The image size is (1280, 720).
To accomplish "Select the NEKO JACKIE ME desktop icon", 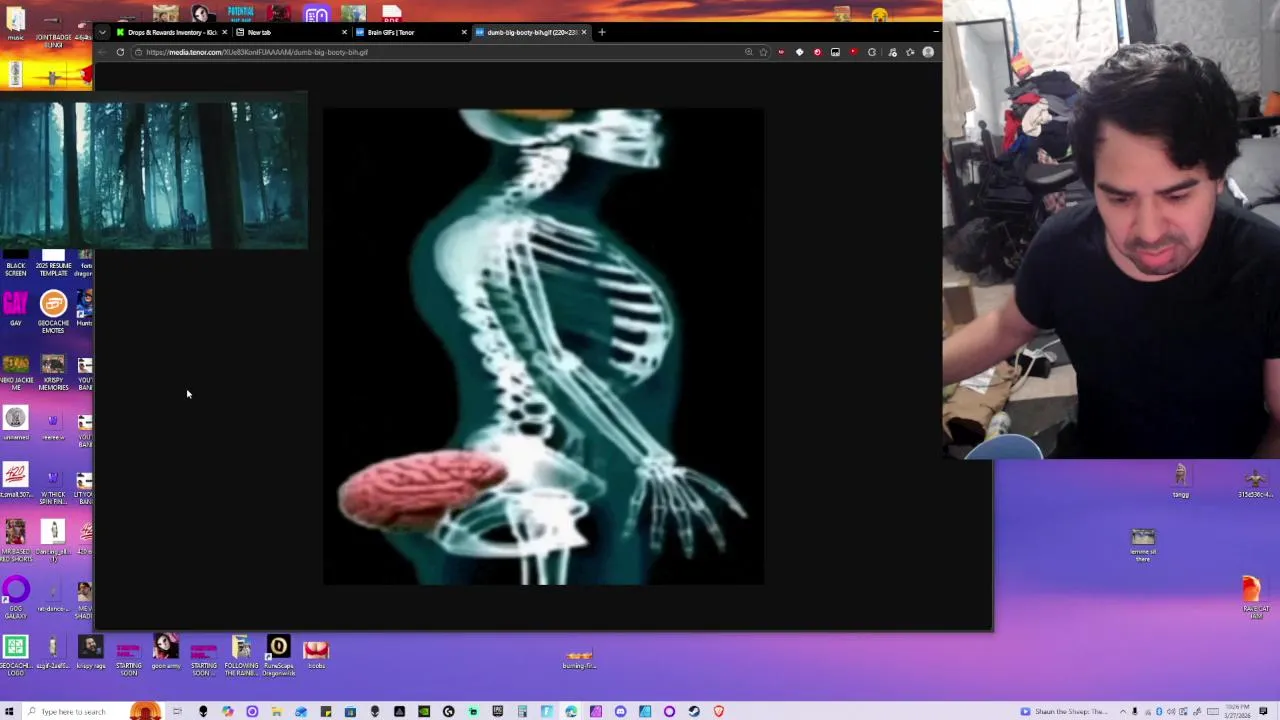I will click(15, 372).
